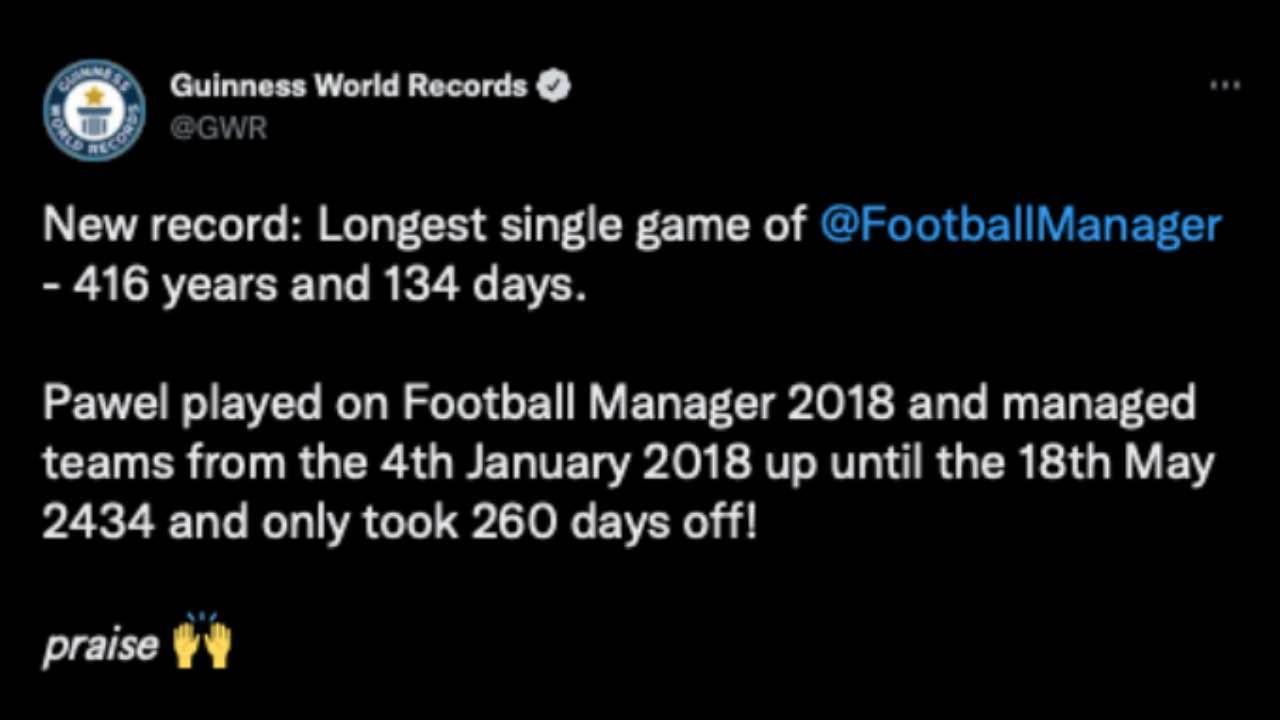Open the three-dot more options menu
This screenshot has height=720, width=1280.
tap(1224, 86)
